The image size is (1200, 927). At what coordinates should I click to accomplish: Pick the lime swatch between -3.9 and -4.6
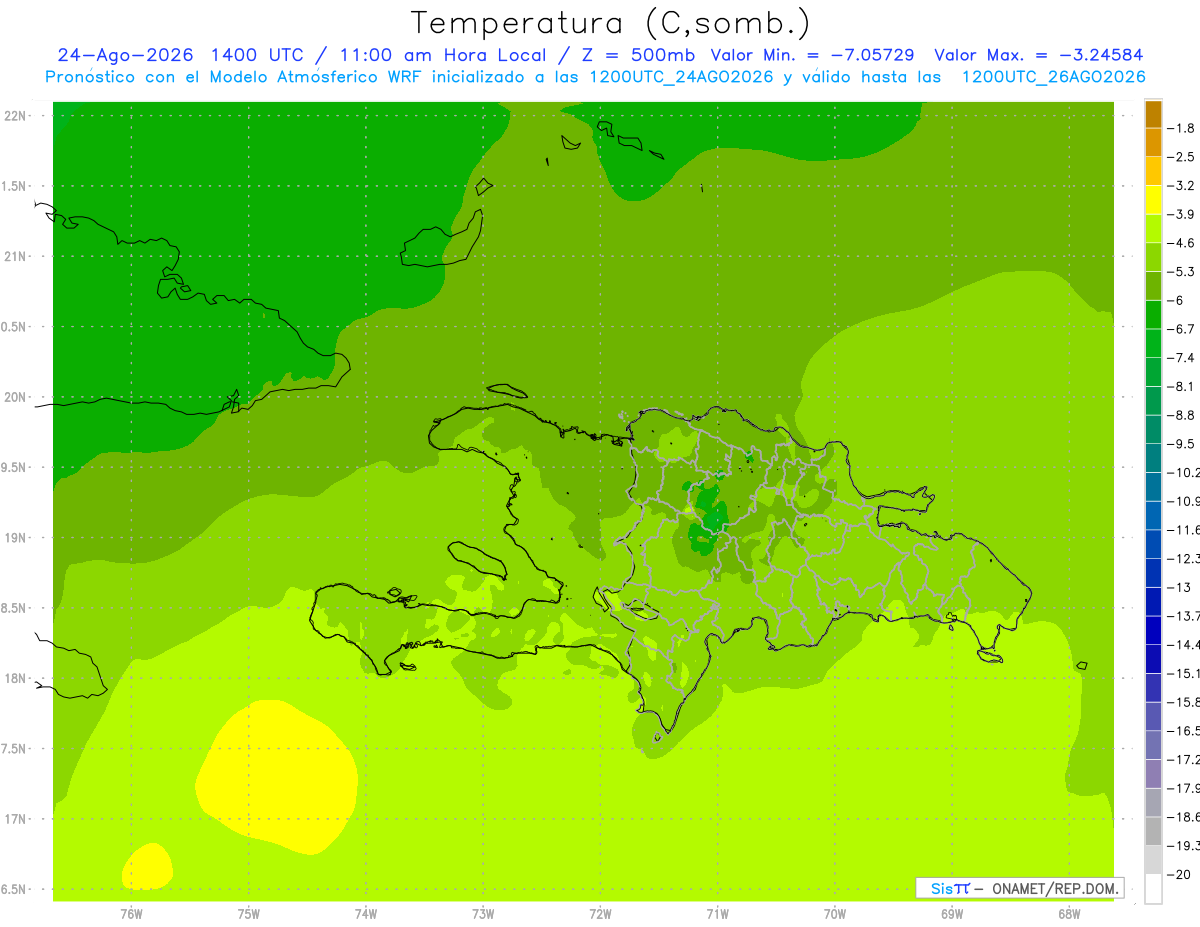pyautogui.click(x=1153, y=229)
